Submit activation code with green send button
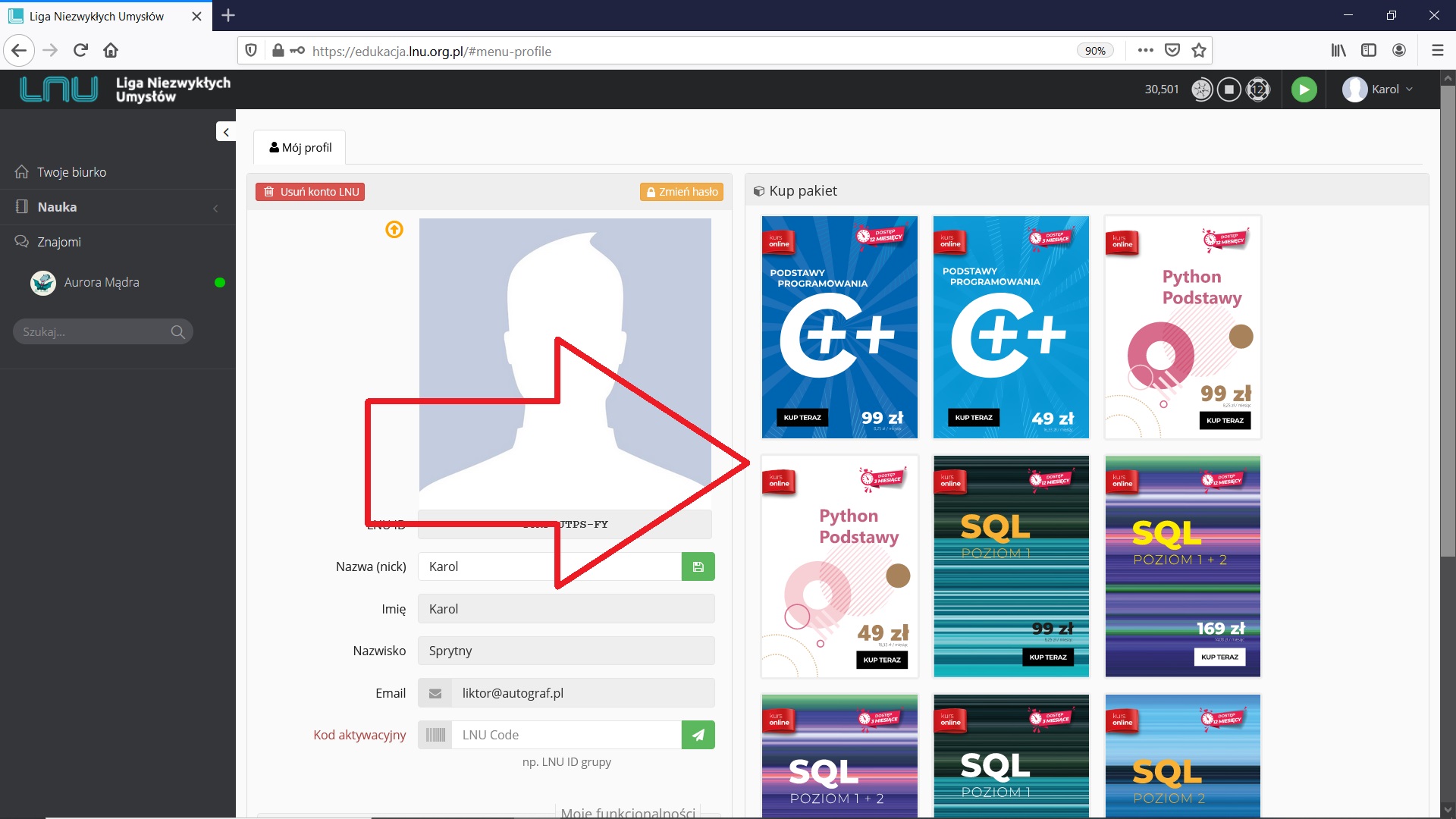 click(698, 735)
